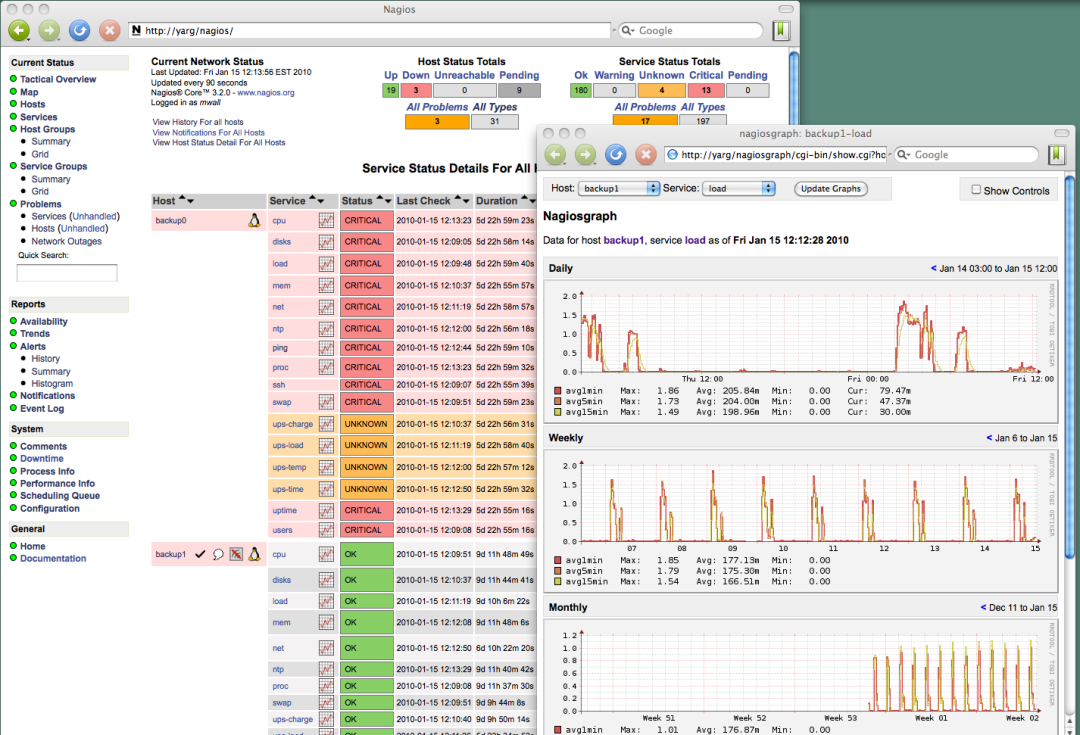This screenshot has width=1080, height=735.
Task: Click the red Down hosts count 3
Action: tap(416, 90)
